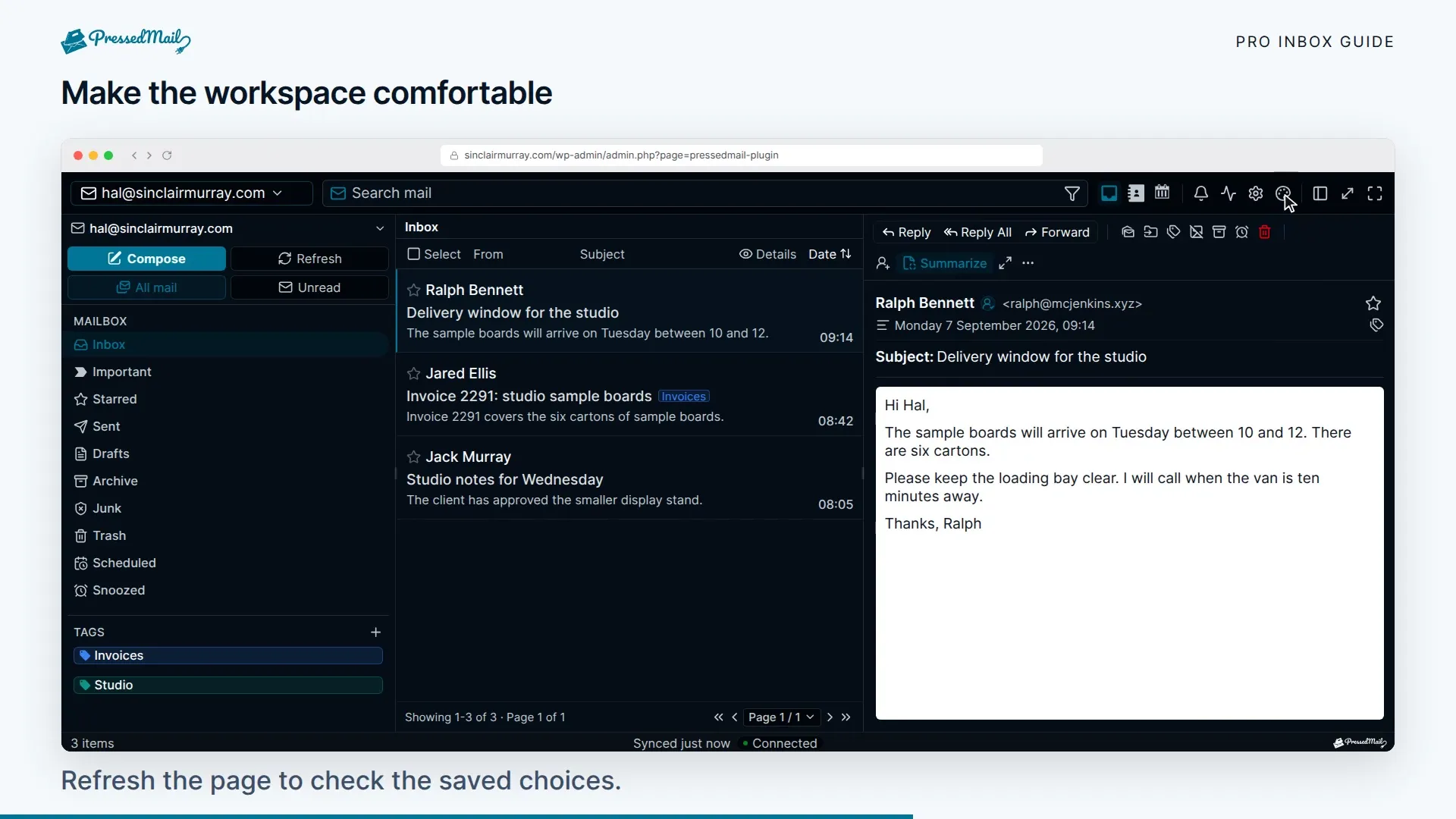
Task: Summarize the open email
Action: click(944, 263)
